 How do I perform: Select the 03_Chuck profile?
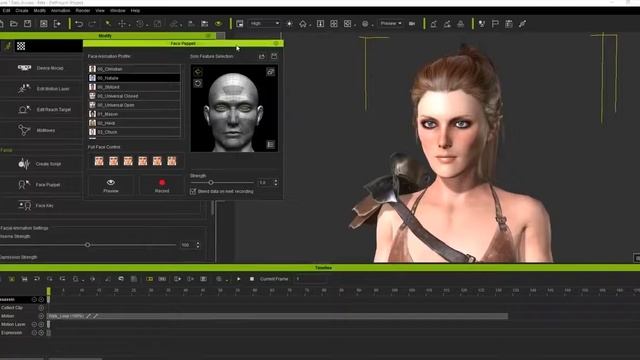coord(134,132)
